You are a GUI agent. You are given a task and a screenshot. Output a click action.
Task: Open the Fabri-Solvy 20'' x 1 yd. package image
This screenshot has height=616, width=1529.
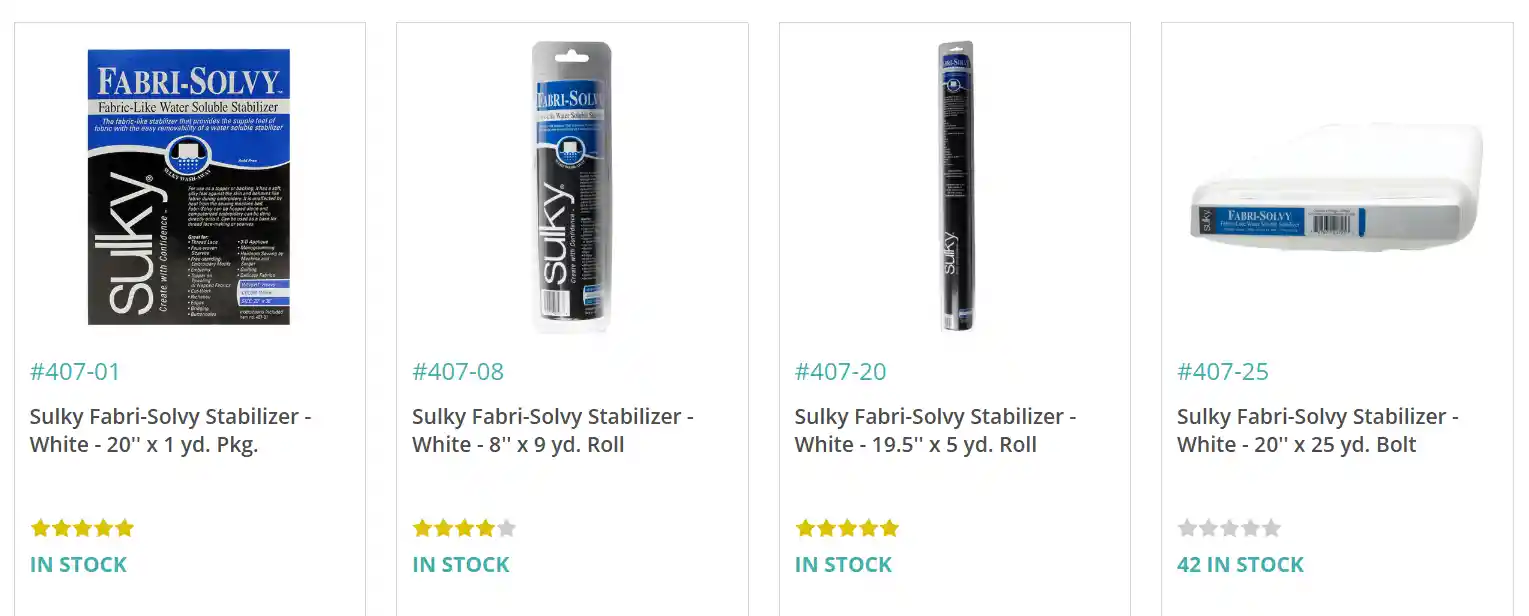pos(189,187)
